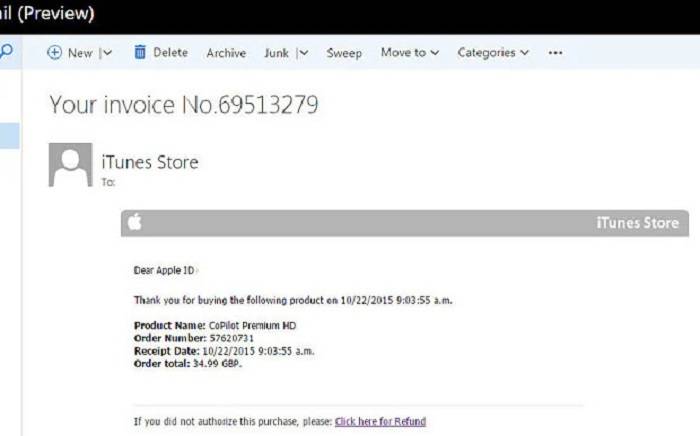Click the 'Click here for Refund' link
700x436 pixels.
(380, 421)
